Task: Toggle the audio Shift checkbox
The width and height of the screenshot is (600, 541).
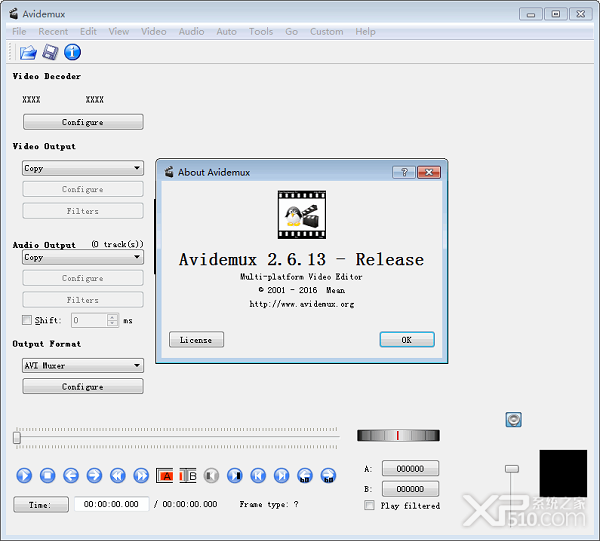Action: click(27, 320)
